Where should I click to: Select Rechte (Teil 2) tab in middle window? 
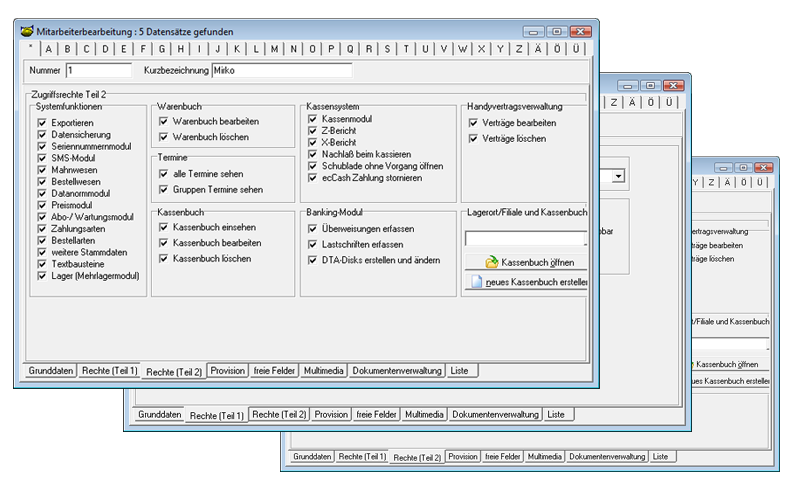click(x=279, y=414)
